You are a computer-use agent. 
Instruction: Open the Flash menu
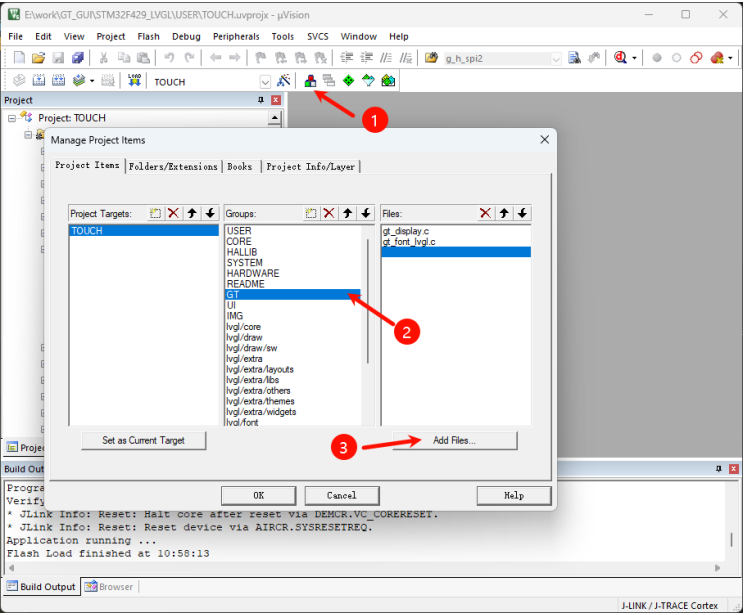click(148, 37)
